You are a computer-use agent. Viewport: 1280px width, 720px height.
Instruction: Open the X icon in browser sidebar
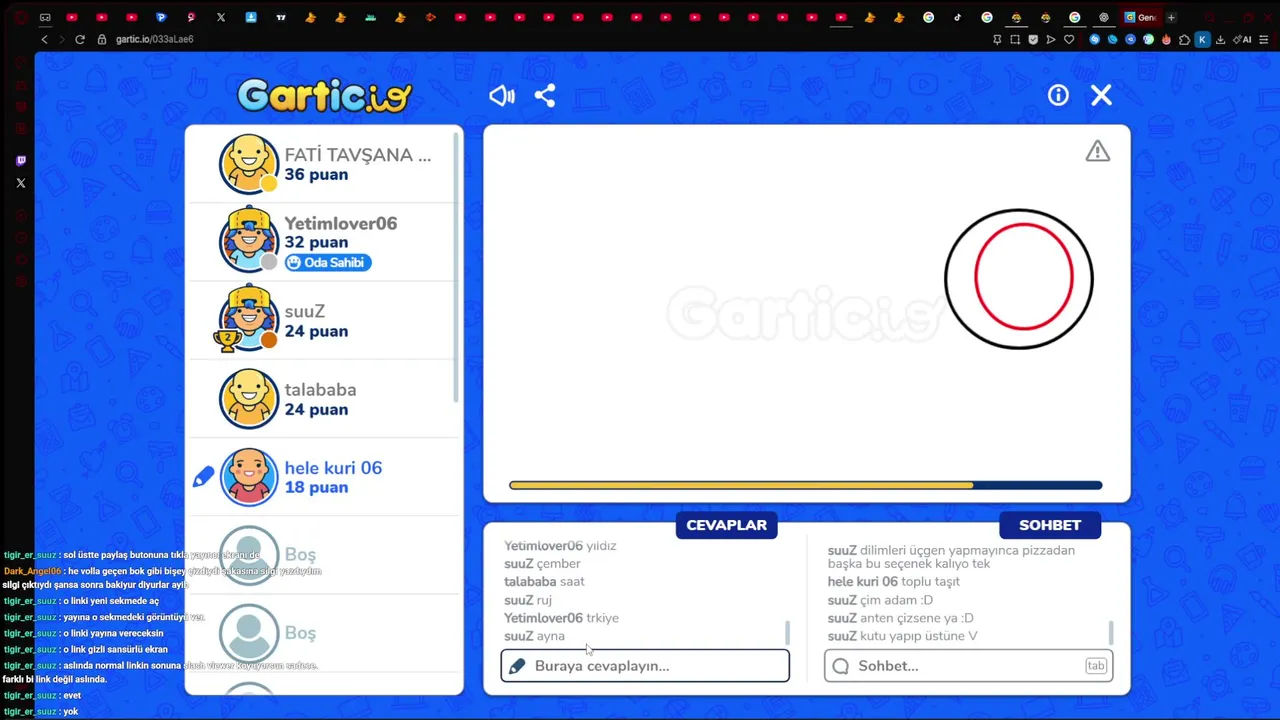click(21, 183)
